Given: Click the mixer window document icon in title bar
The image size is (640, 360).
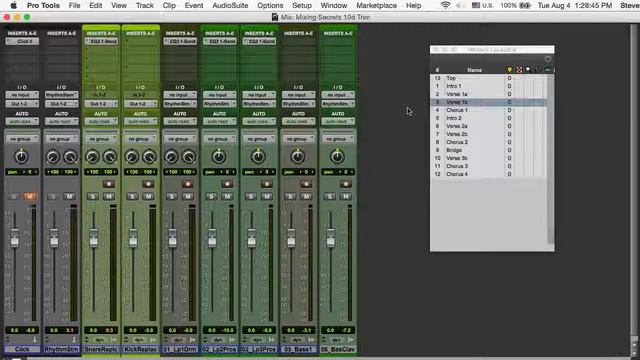Looking at the screenshot, I should 275,17.
